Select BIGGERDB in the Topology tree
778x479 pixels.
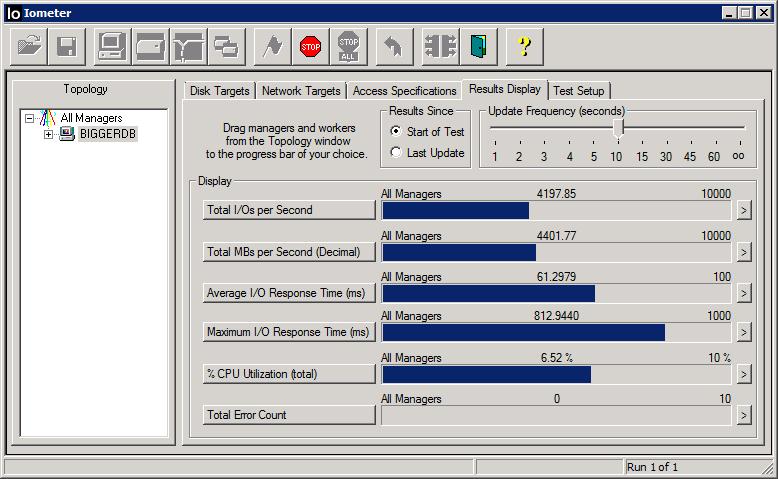[107, 134]
